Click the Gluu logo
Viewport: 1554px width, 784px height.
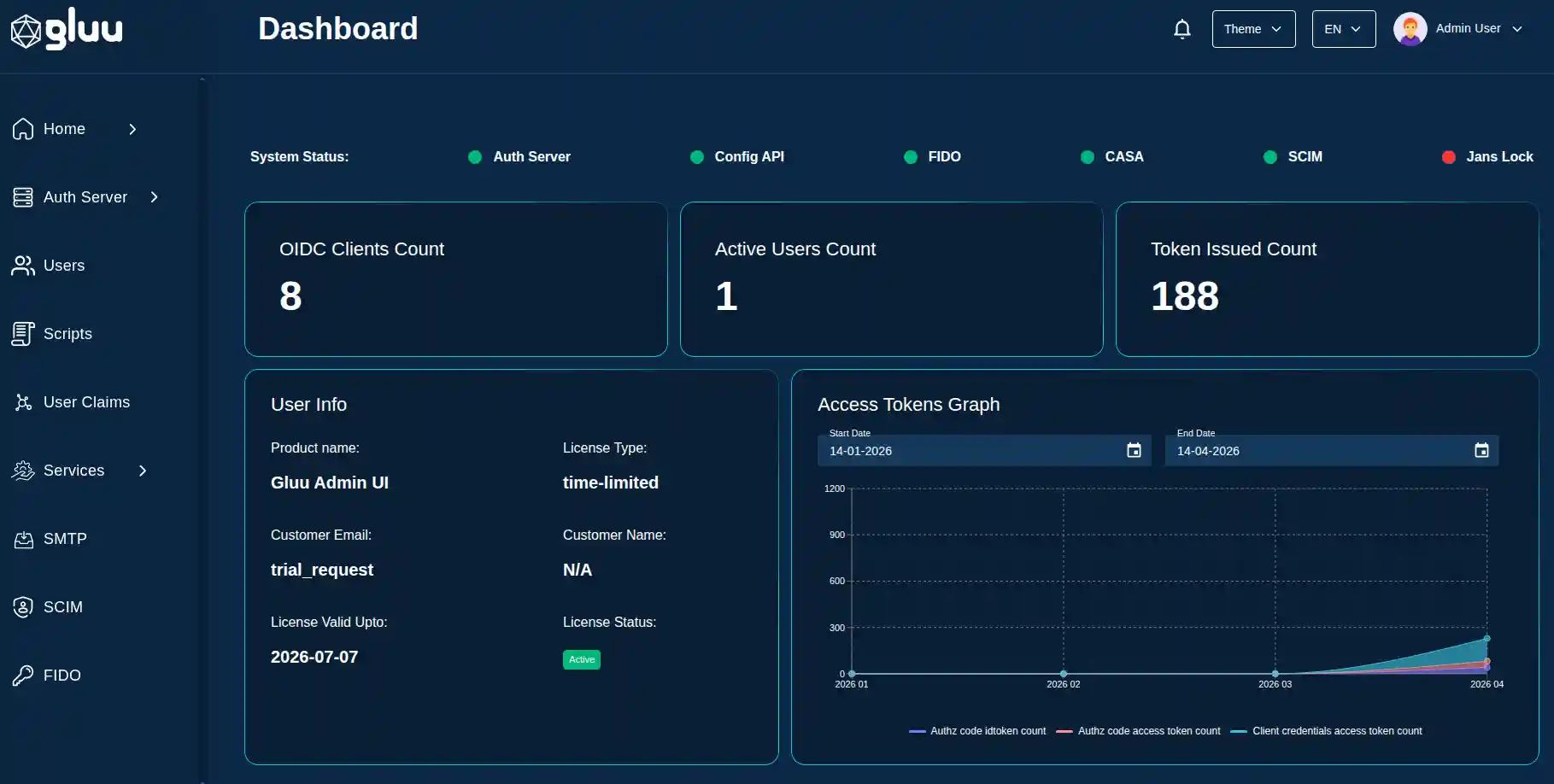click(67, 30)
